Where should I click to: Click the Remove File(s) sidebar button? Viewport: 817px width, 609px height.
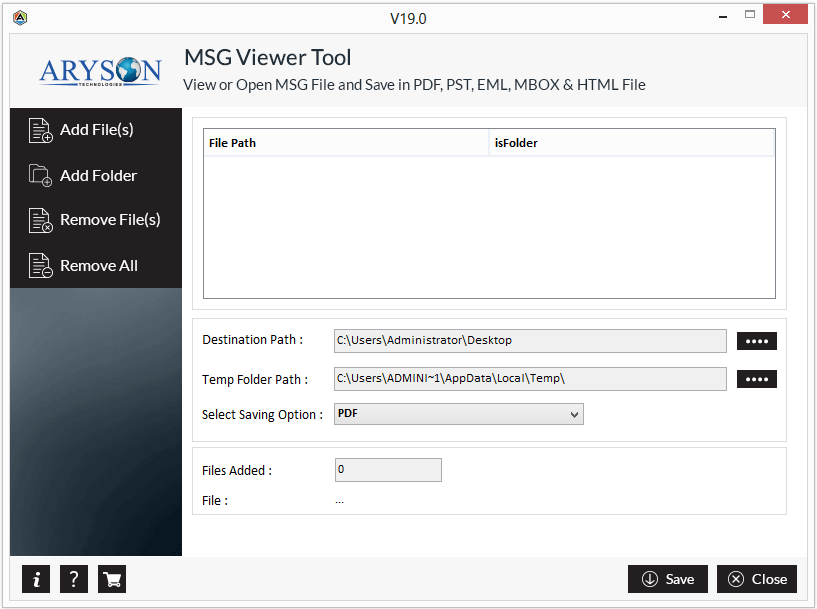point(96,220)
